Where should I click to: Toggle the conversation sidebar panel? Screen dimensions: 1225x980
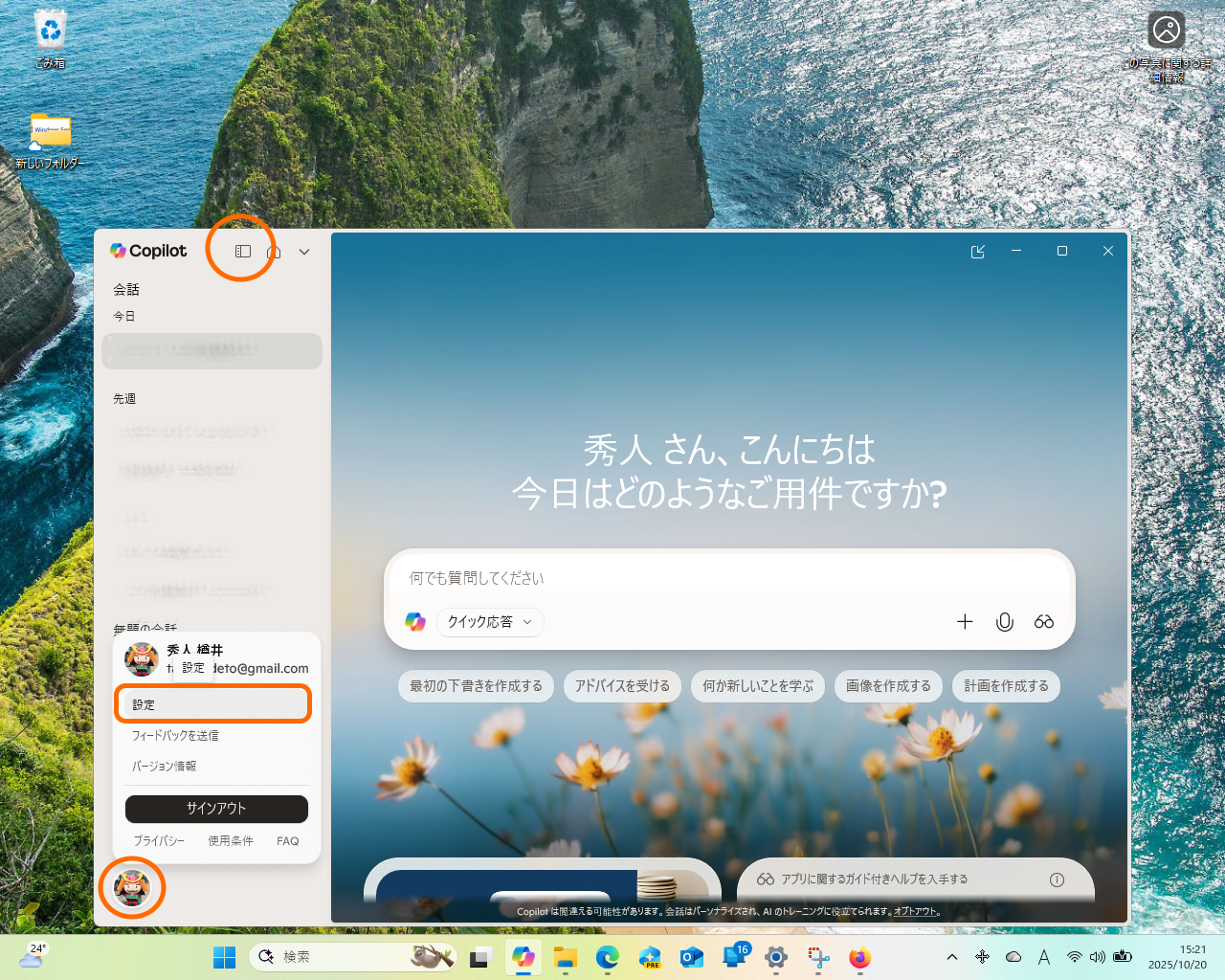pyautogui.click(x=241, y=251)
